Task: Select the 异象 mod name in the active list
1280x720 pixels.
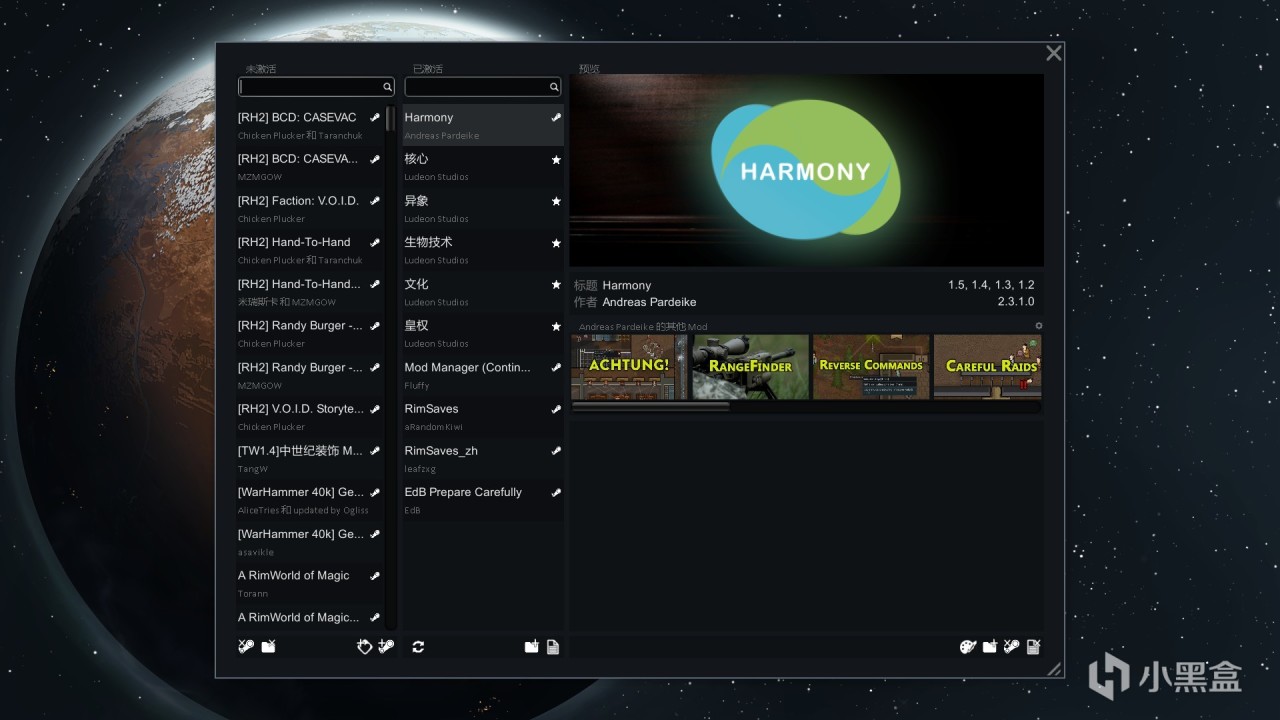Action: point(416,201)
